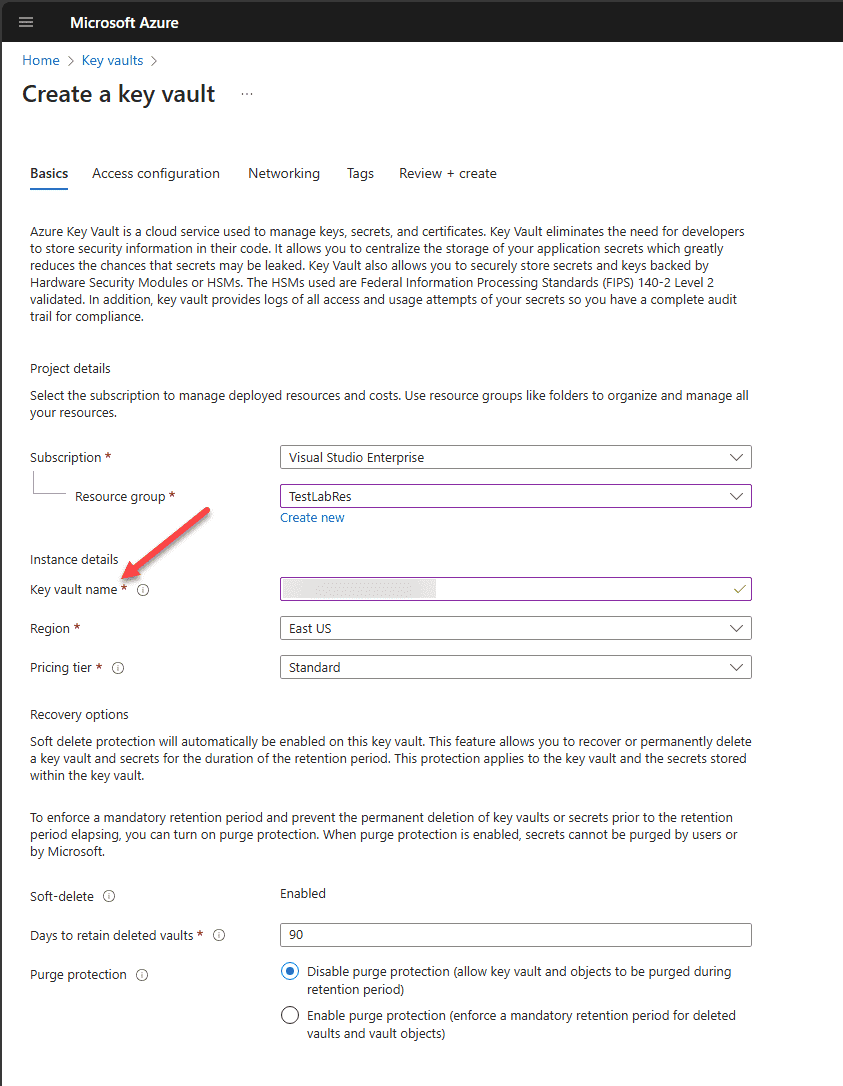
Task: Click the Recovery options heading
Action: coord(79,714)
